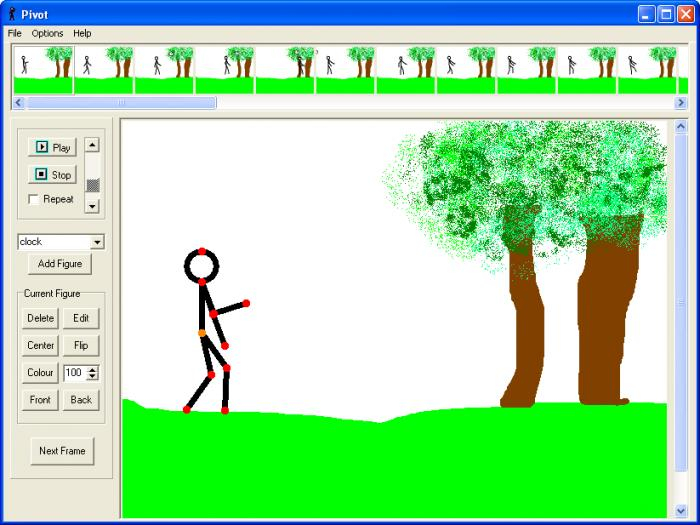
Task: Click the timeline scroll right arrow
Action: [x=681, y=103]
